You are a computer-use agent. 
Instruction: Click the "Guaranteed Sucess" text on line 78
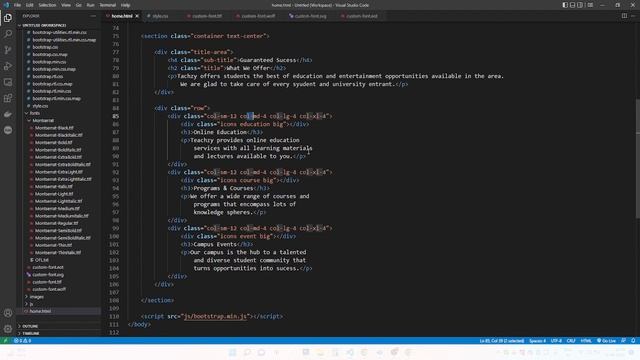267,60
